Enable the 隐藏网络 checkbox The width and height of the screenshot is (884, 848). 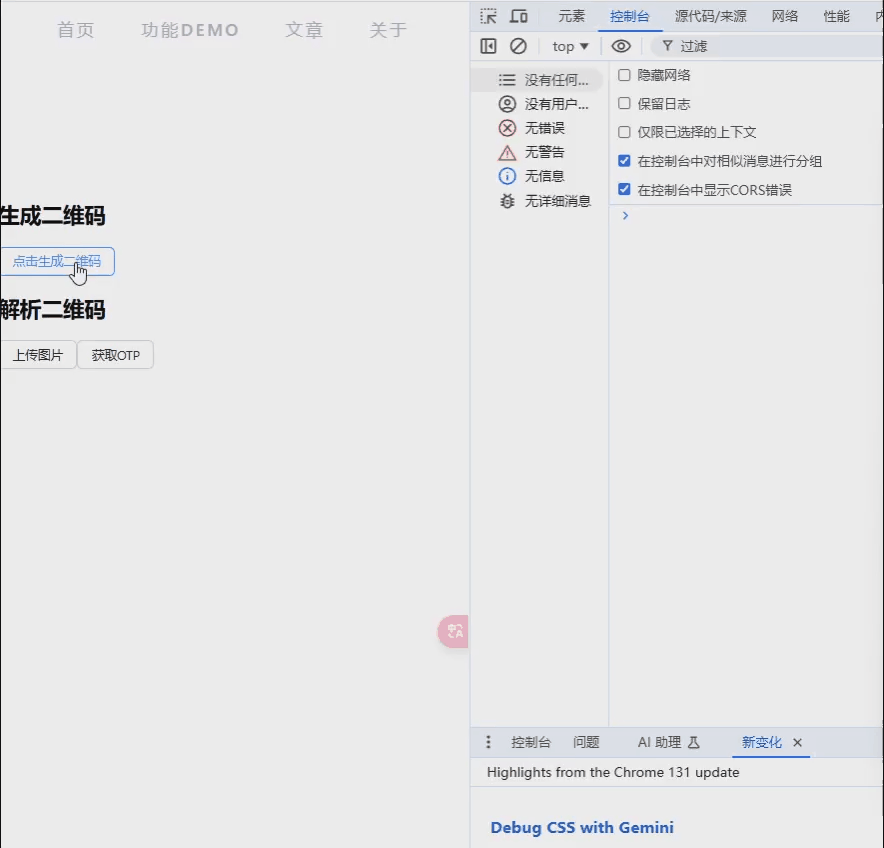624,75
